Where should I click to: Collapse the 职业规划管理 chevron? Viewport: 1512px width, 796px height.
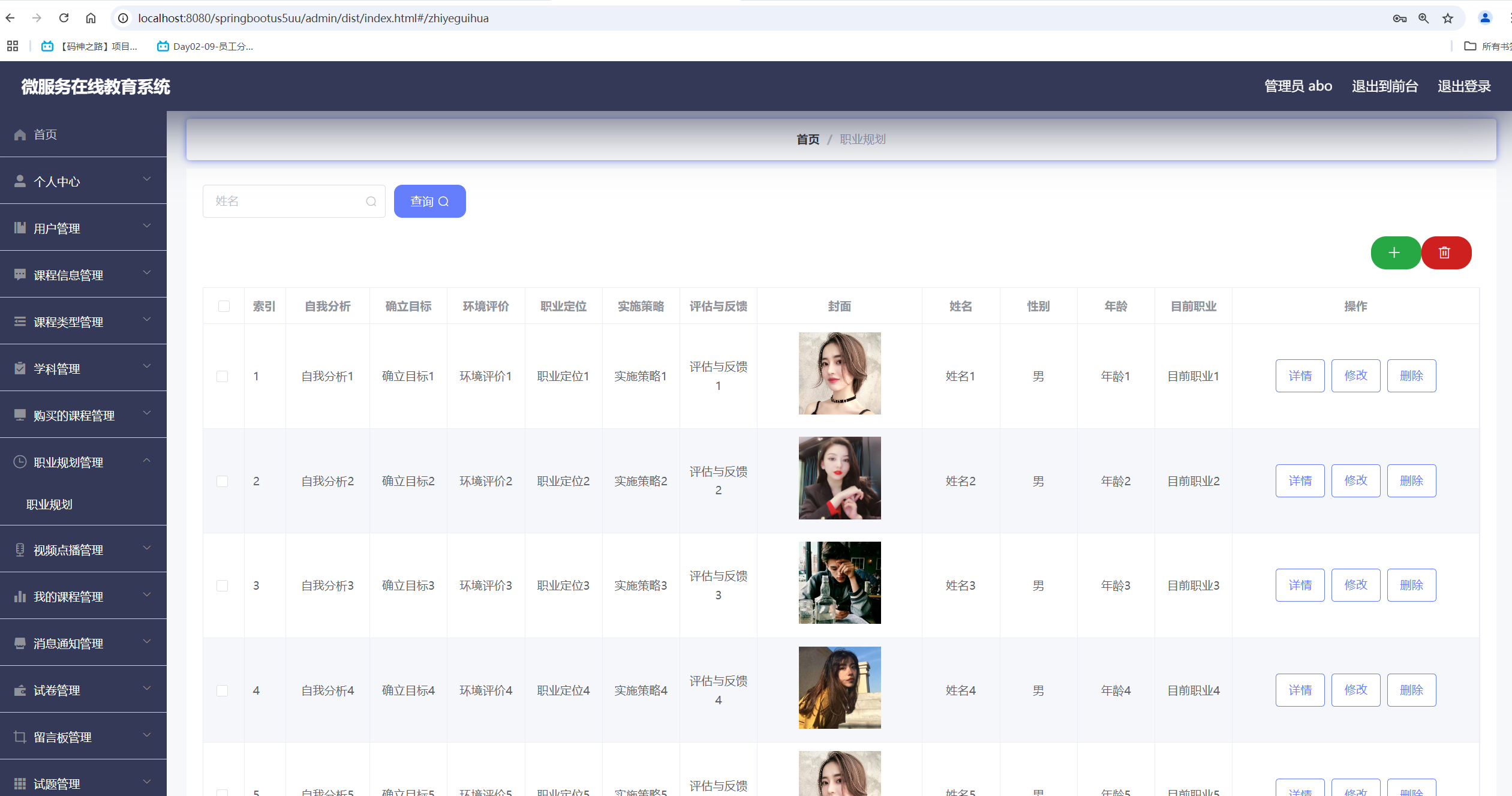[x=147, y=460]
